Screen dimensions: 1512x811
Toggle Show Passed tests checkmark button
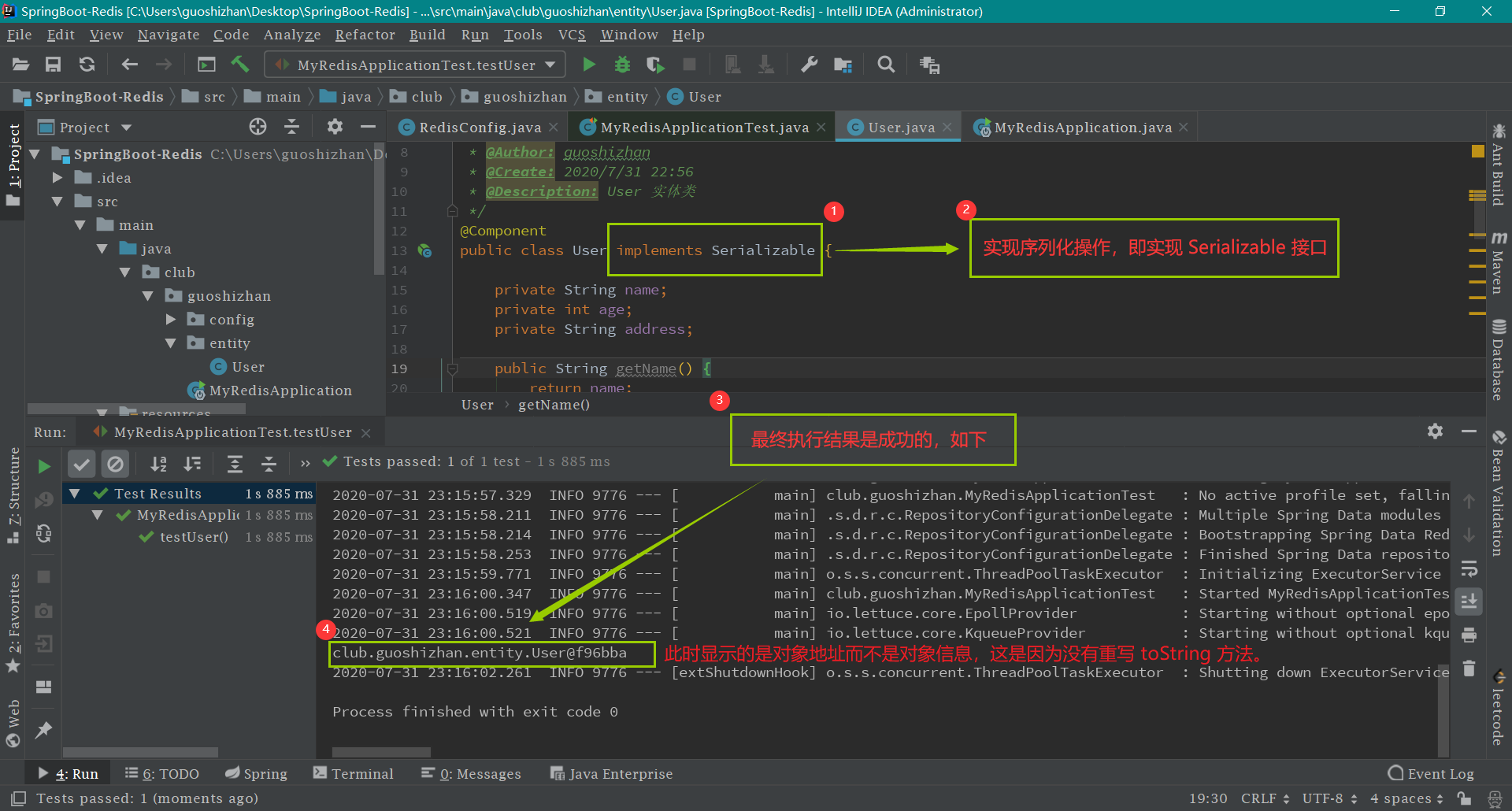tap(81, 464)
